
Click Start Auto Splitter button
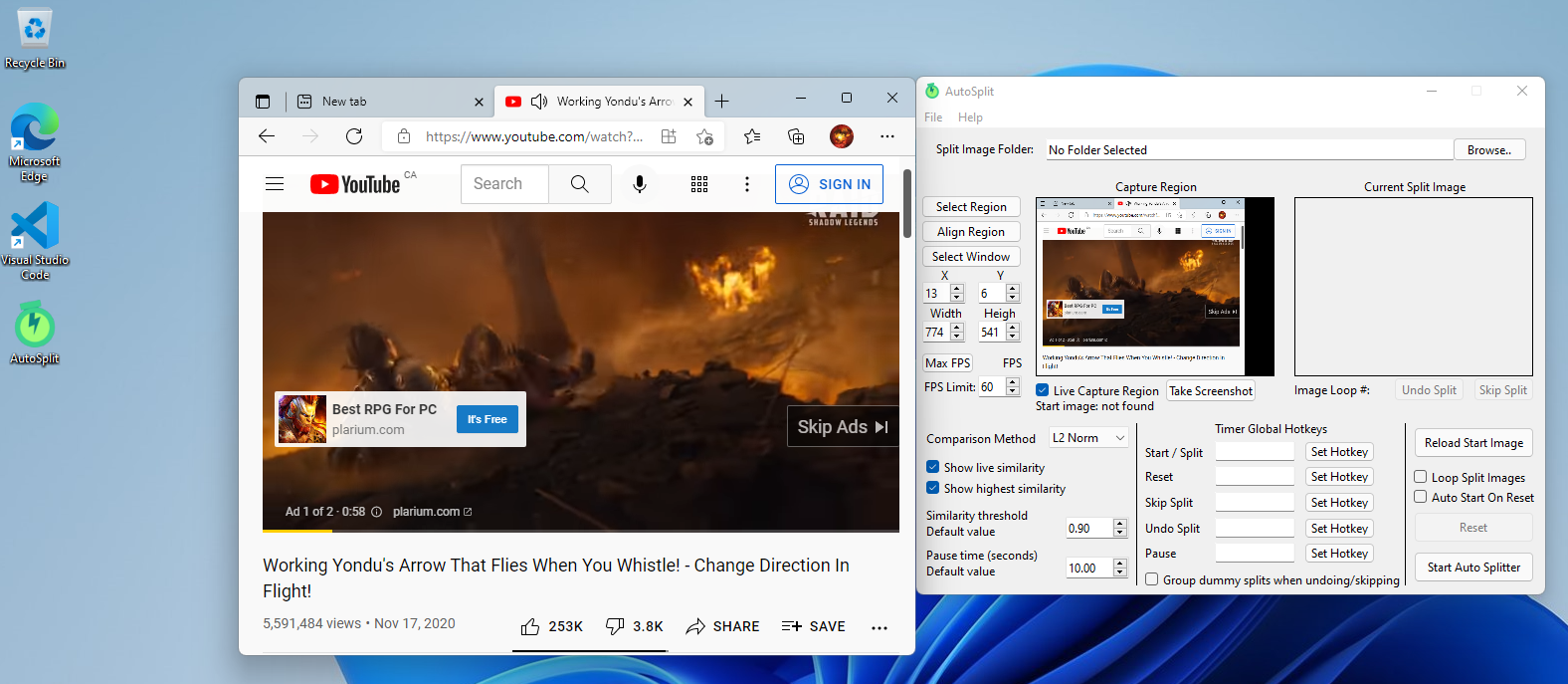tap(1473, 568)
